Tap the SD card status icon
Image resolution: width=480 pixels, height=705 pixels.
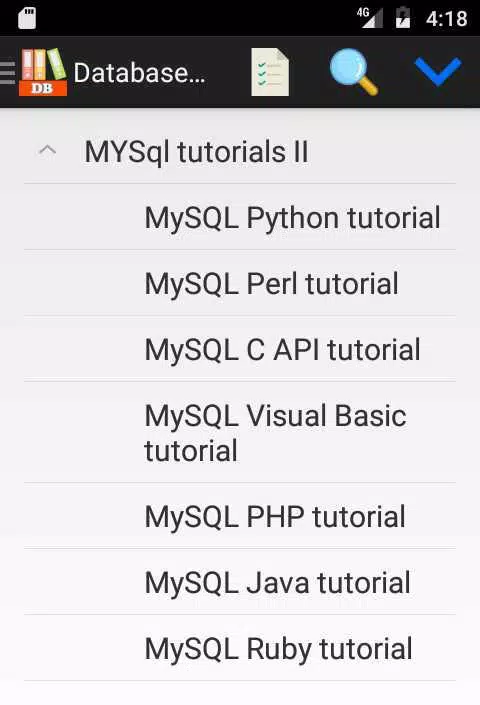point(27,18)
